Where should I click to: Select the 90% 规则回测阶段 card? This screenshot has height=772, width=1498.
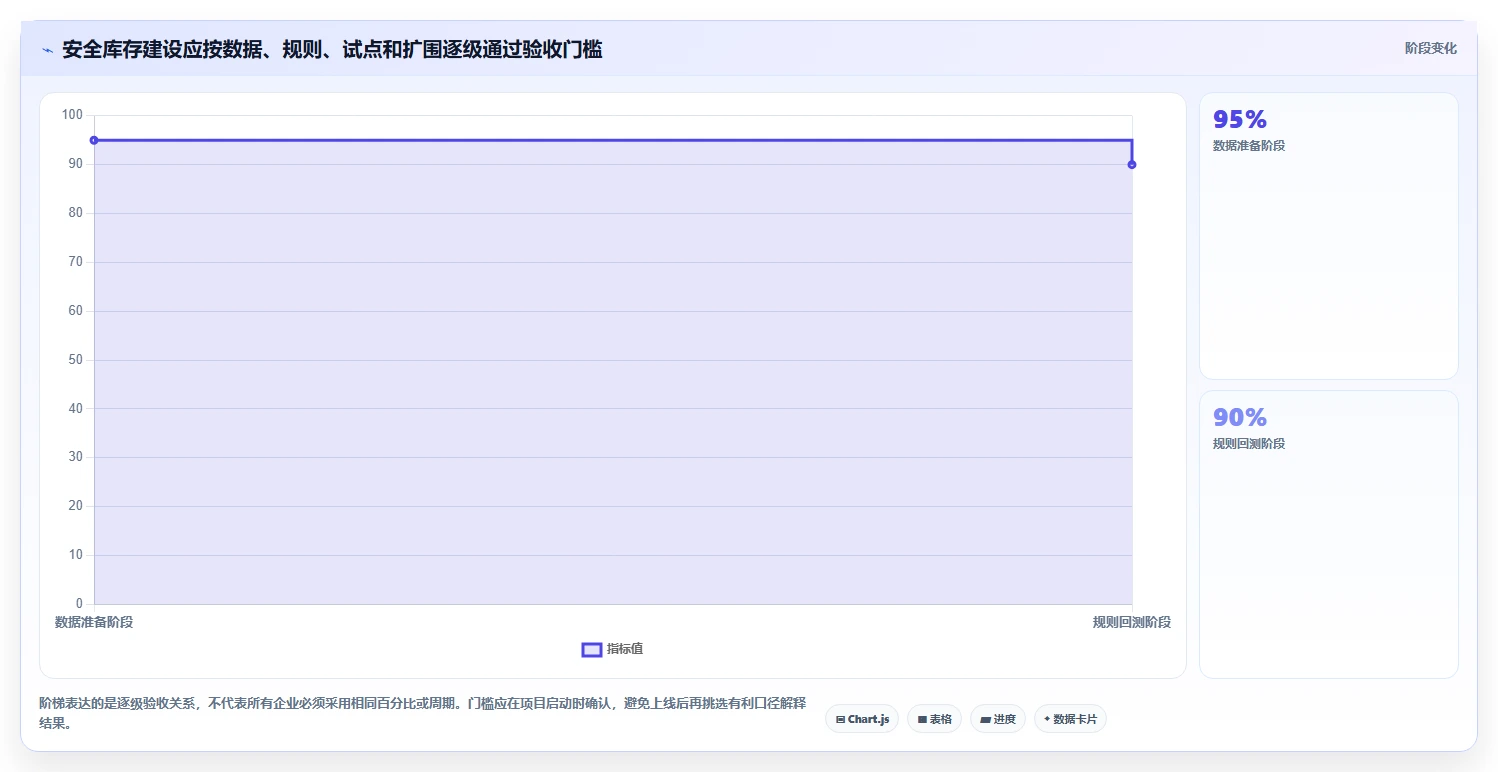coord(1328,534)
